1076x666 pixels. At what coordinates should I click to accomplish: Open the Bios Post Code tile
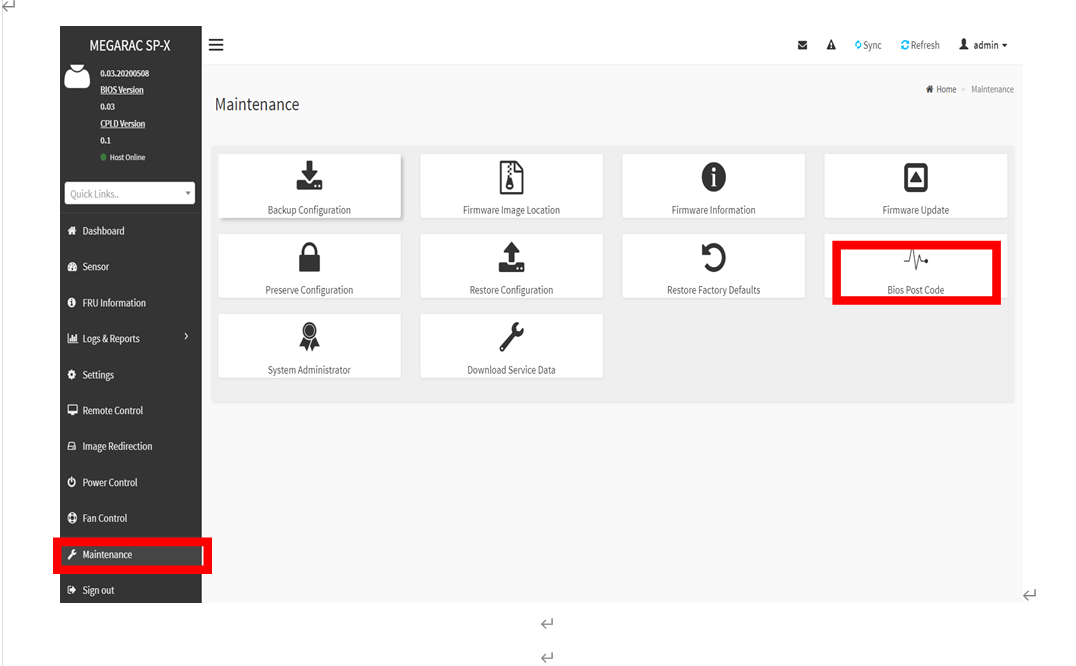(915, 271)
